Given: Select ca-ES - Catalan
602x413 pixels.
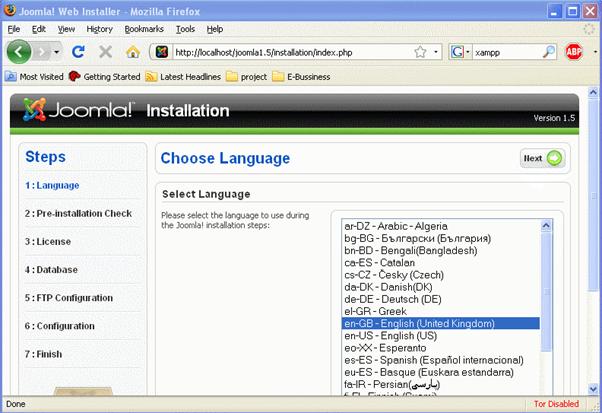Looking at the screenshot, I should point(441,263).
